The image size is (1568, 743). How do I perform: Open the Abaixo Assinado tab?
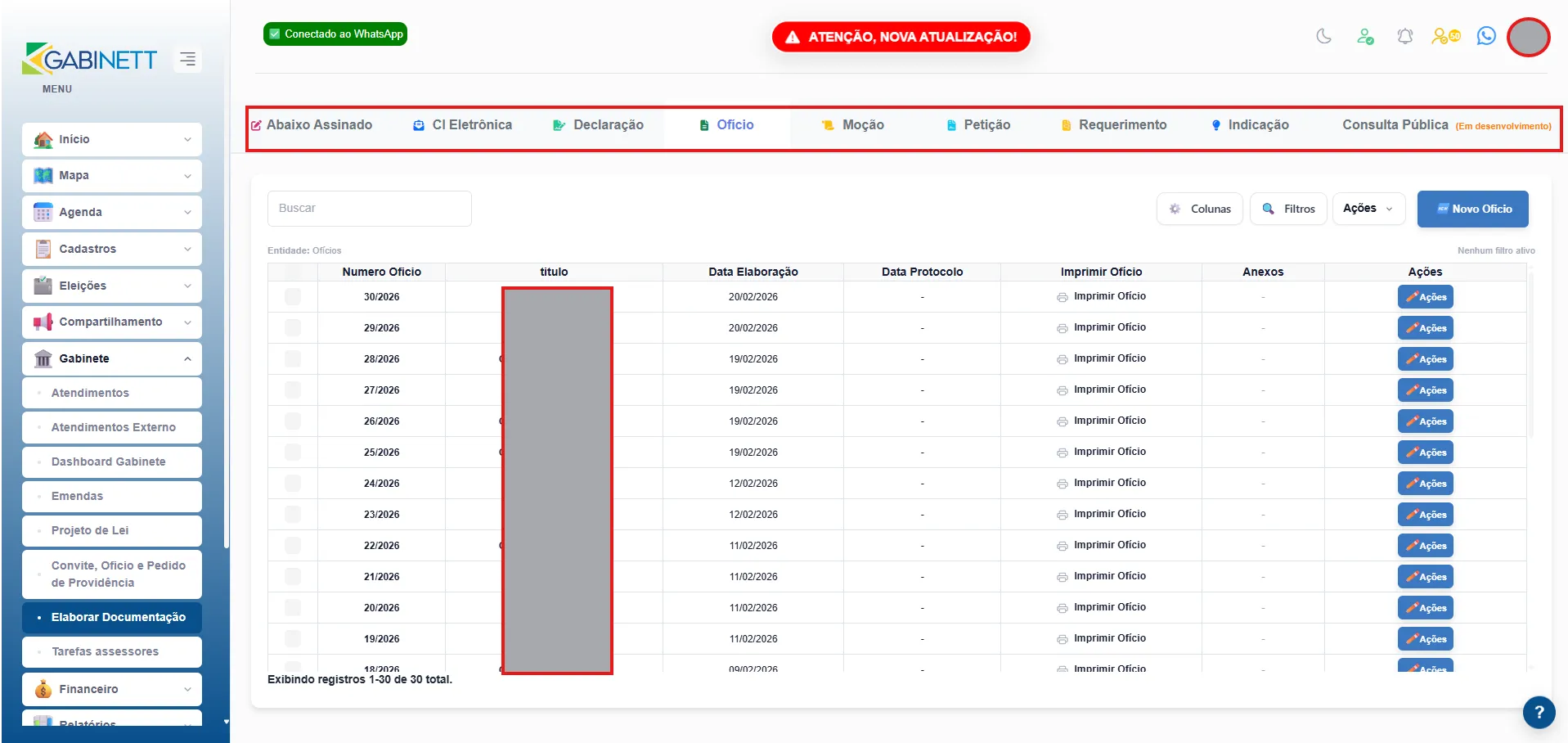tap(312, 125)
